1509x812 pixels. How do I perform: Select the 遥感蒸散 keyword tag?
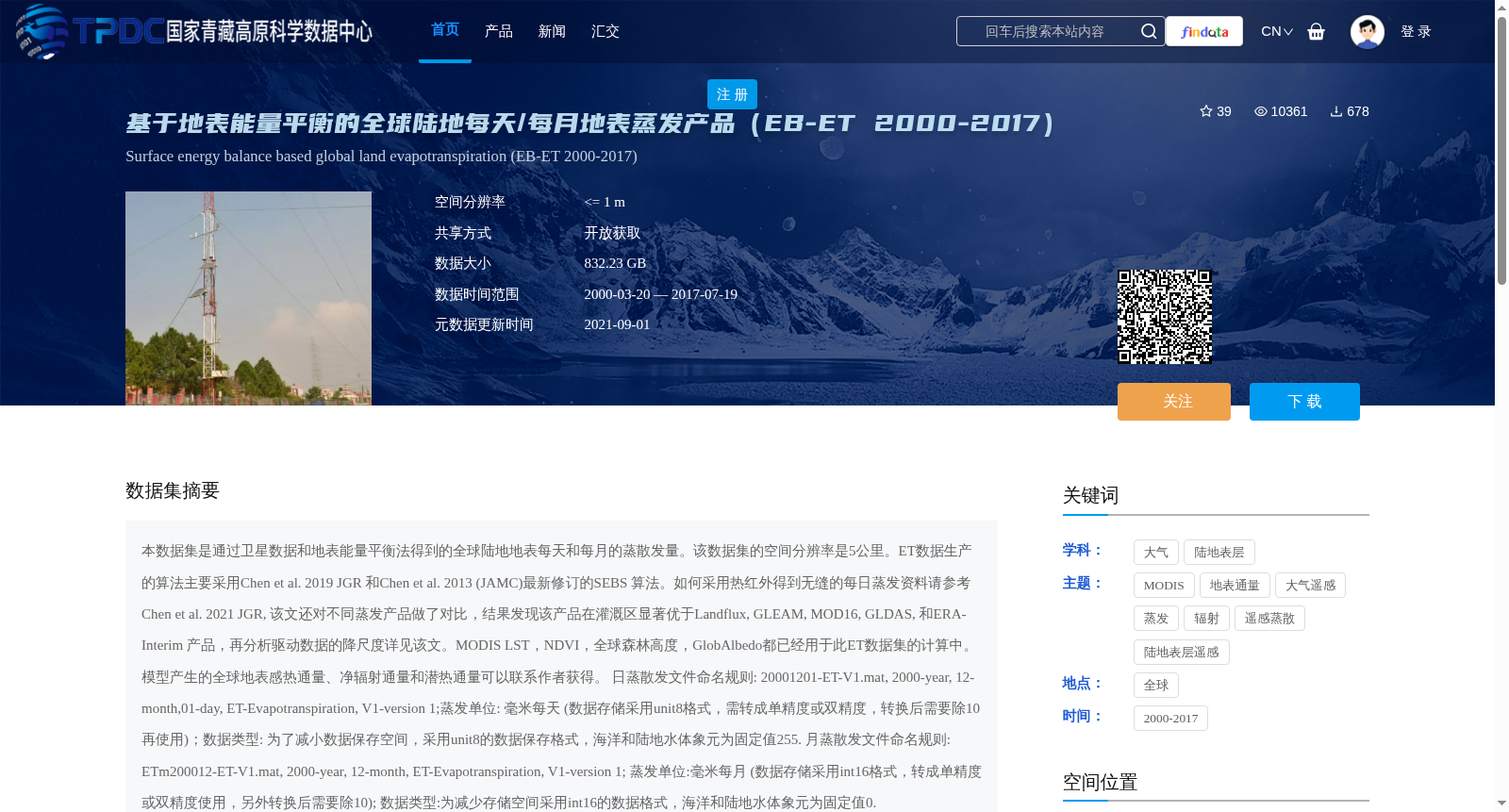1269,619
